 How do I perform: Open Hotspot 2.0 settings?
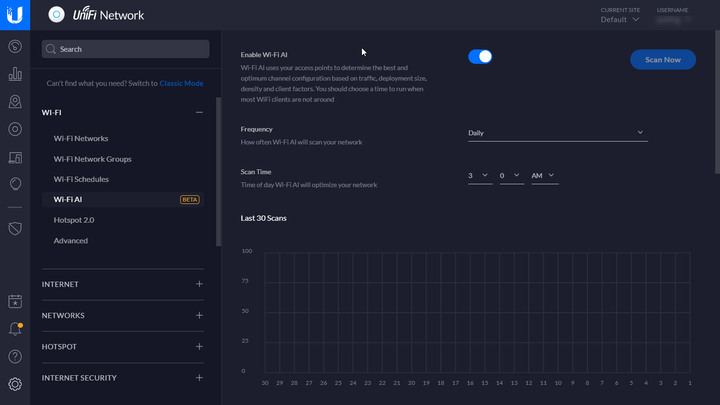73,220
